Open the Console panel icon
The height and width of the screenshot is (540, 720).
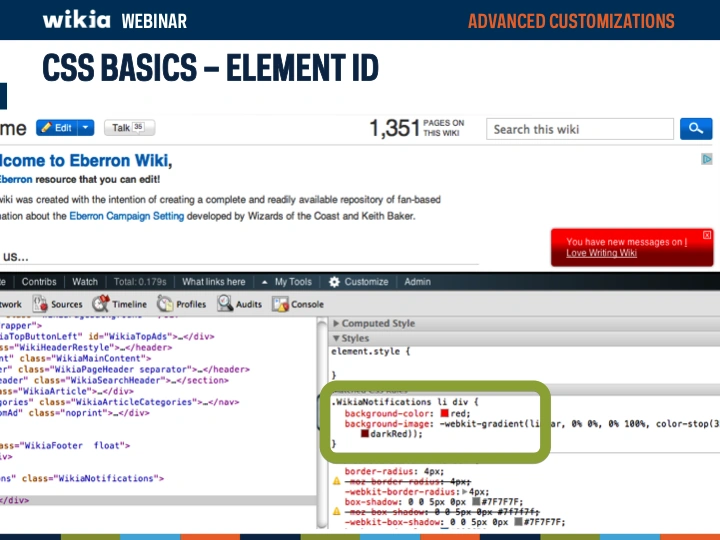tap(281, 304)
